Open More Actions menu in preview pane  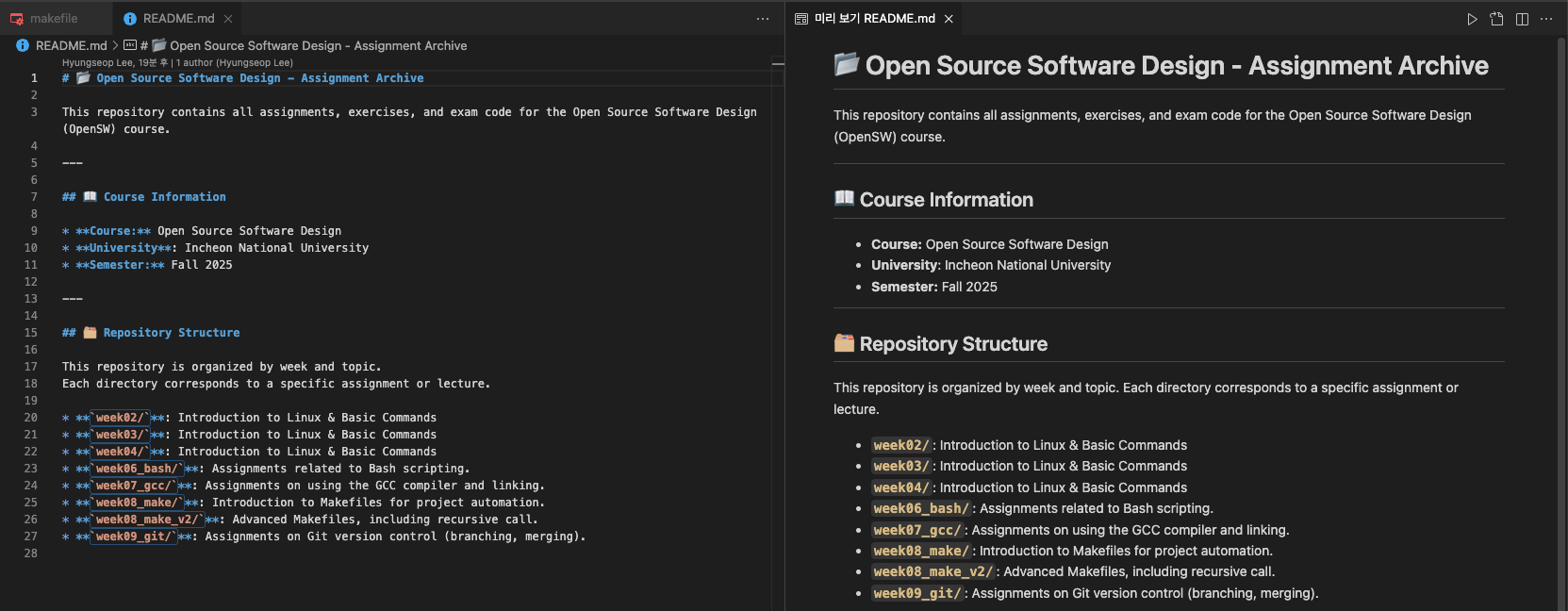tap(1546, 19)
